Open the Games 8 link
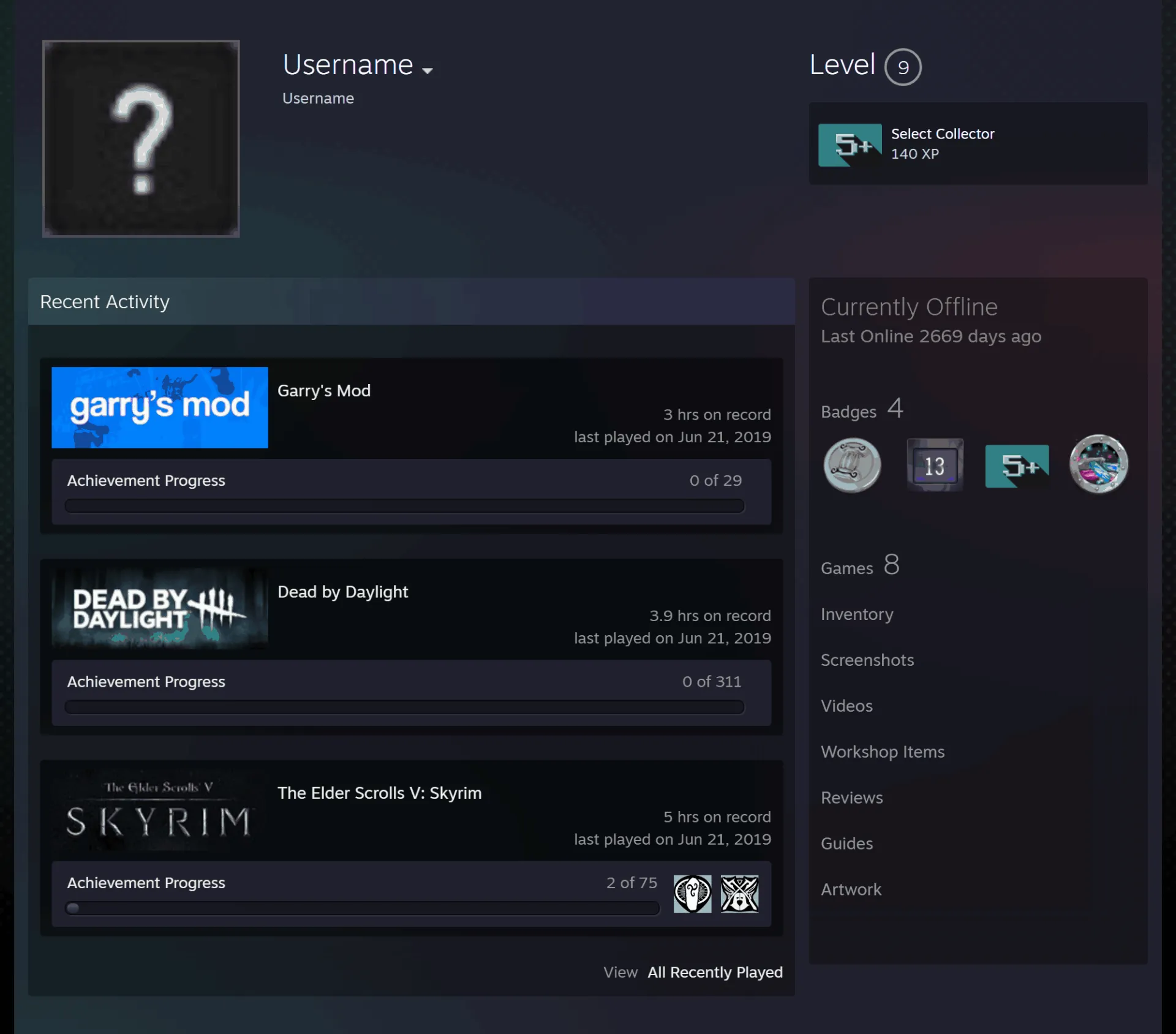The image size is (1176, 1034). [860, 565]
